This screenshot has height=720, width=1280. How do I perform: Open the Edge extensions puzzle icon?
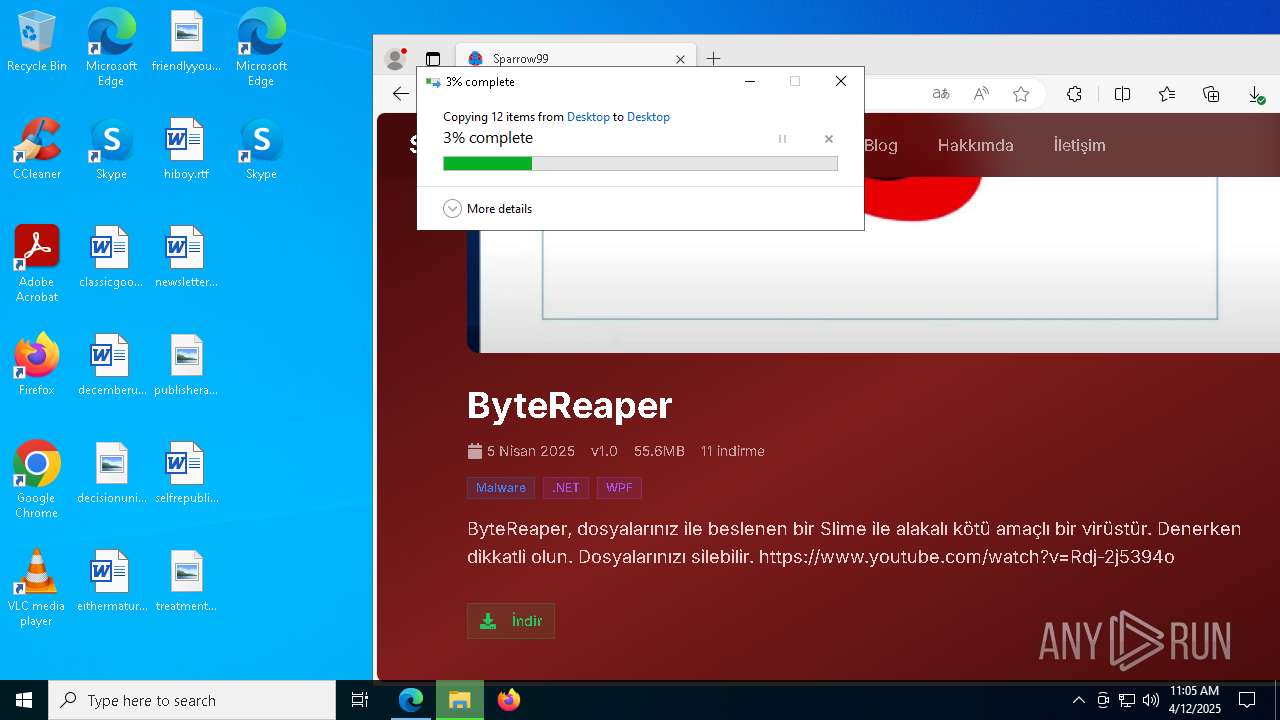click(1074, 94)
